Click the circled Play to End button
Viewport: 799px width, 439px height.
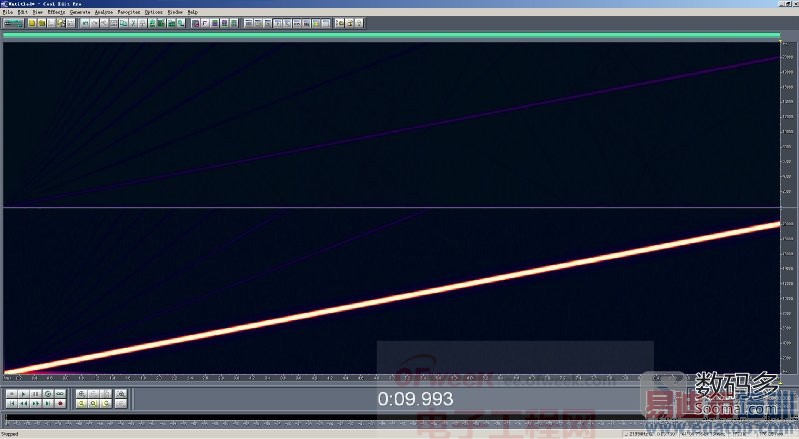(48, 394)
